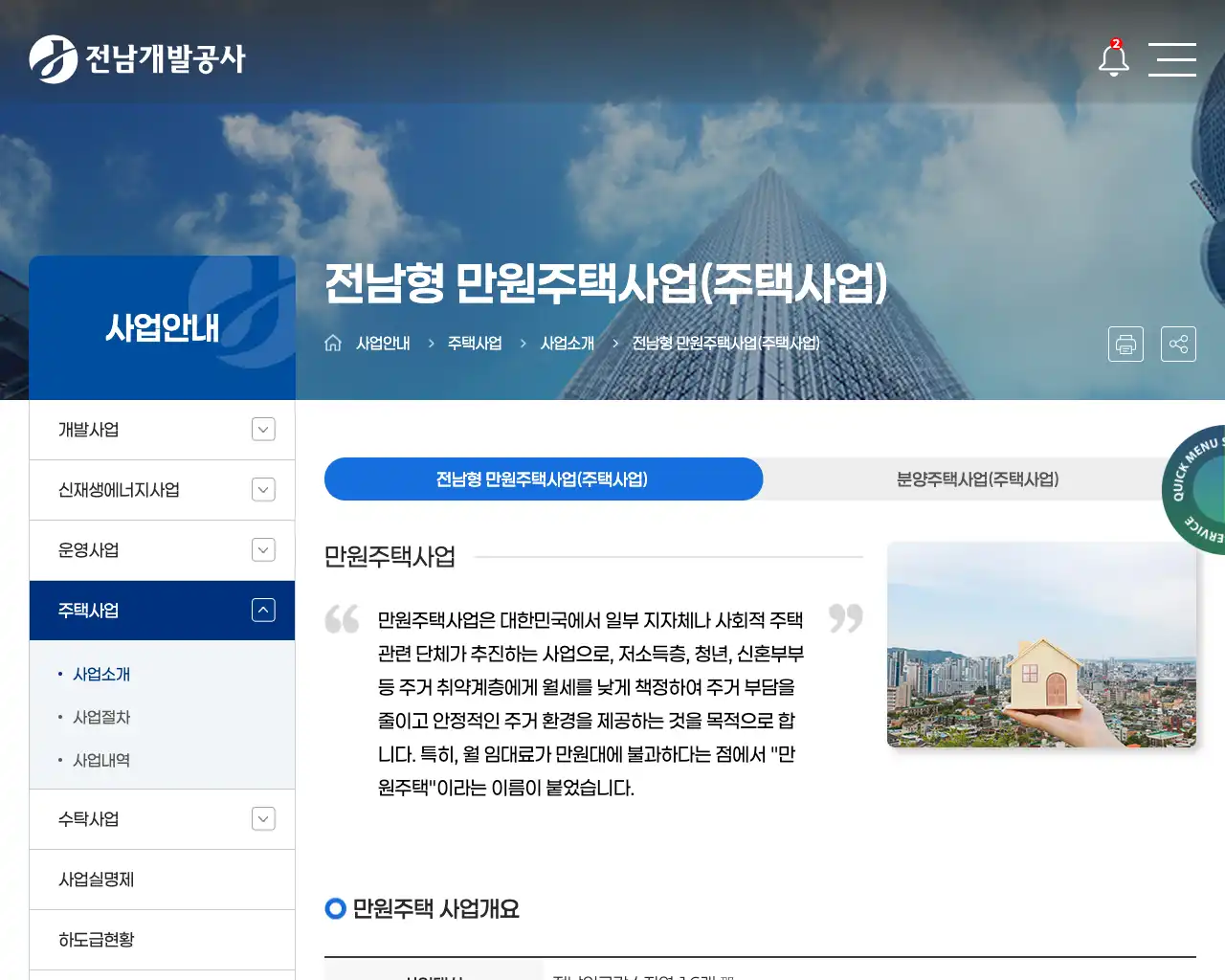
Task: Open the share icon button
Action: click(x=1178, y=344)
